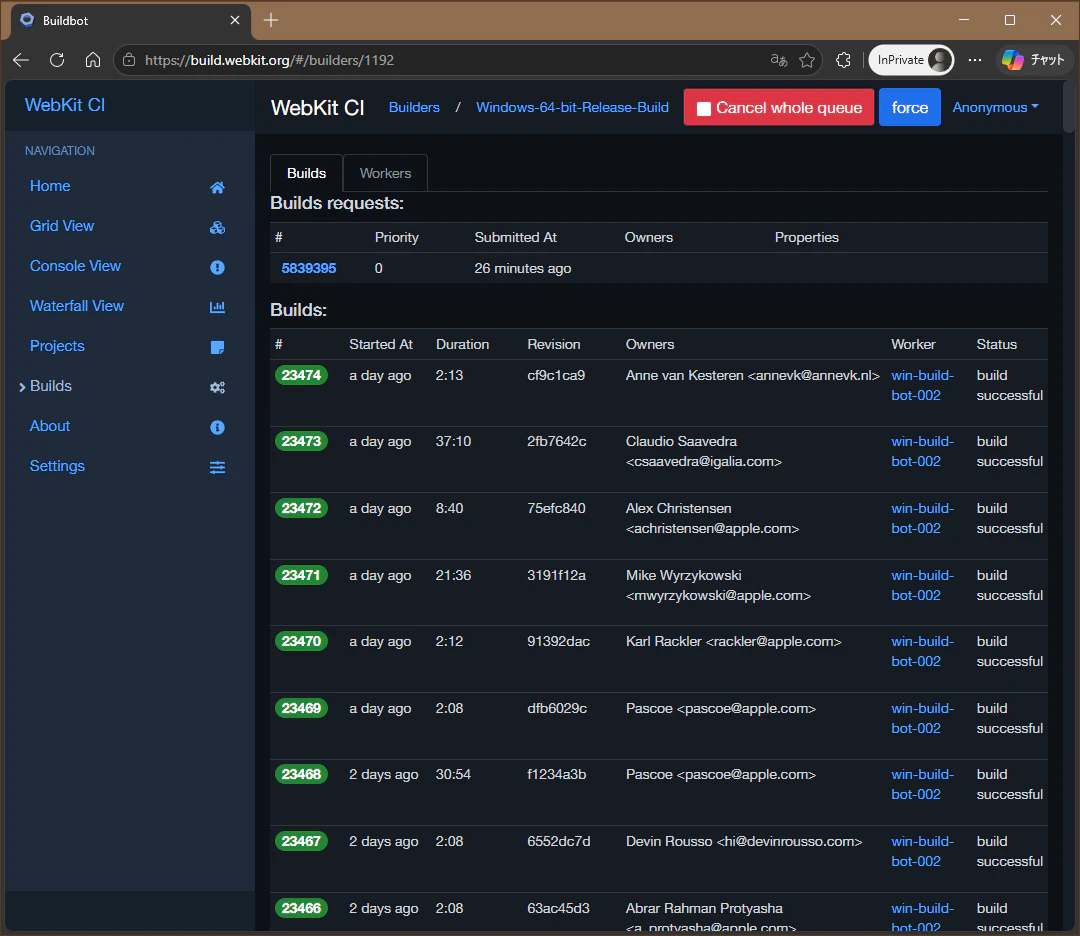Click the Settings sliders icon
This screenshot has width=1080, height=936.
coord(217,468)
